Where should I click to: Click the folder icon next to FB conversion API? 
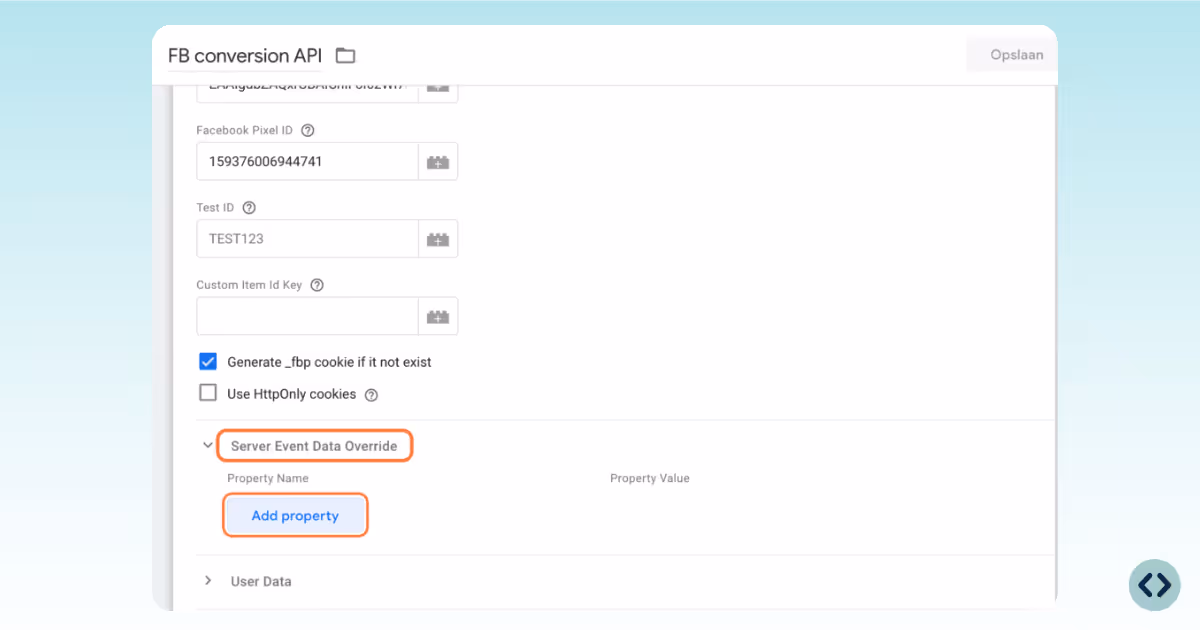[x=345, y=55]
